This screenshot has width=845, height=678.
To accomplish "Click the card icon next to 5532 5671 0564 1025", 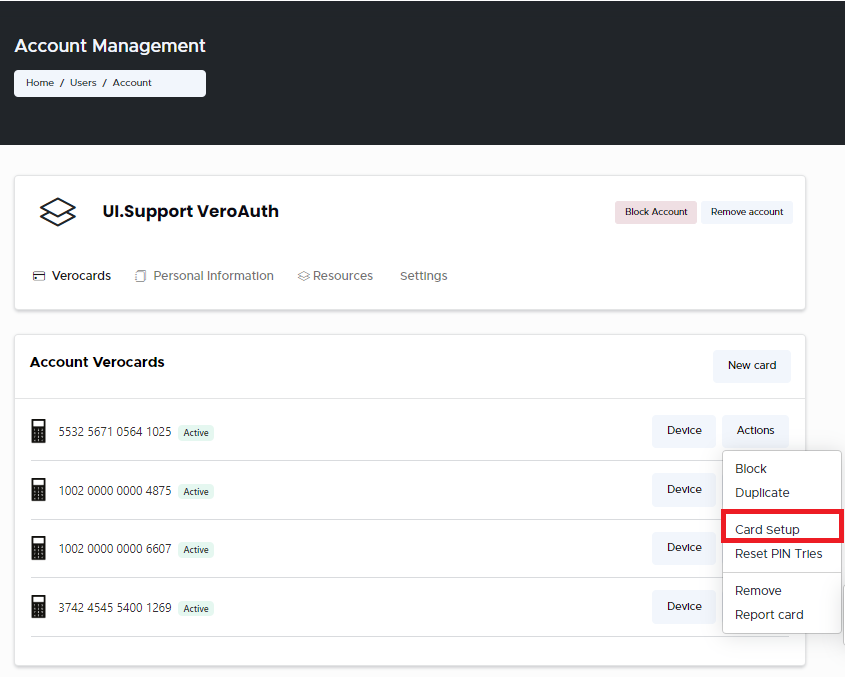I will pyautogui.click(x=38, y=430).
